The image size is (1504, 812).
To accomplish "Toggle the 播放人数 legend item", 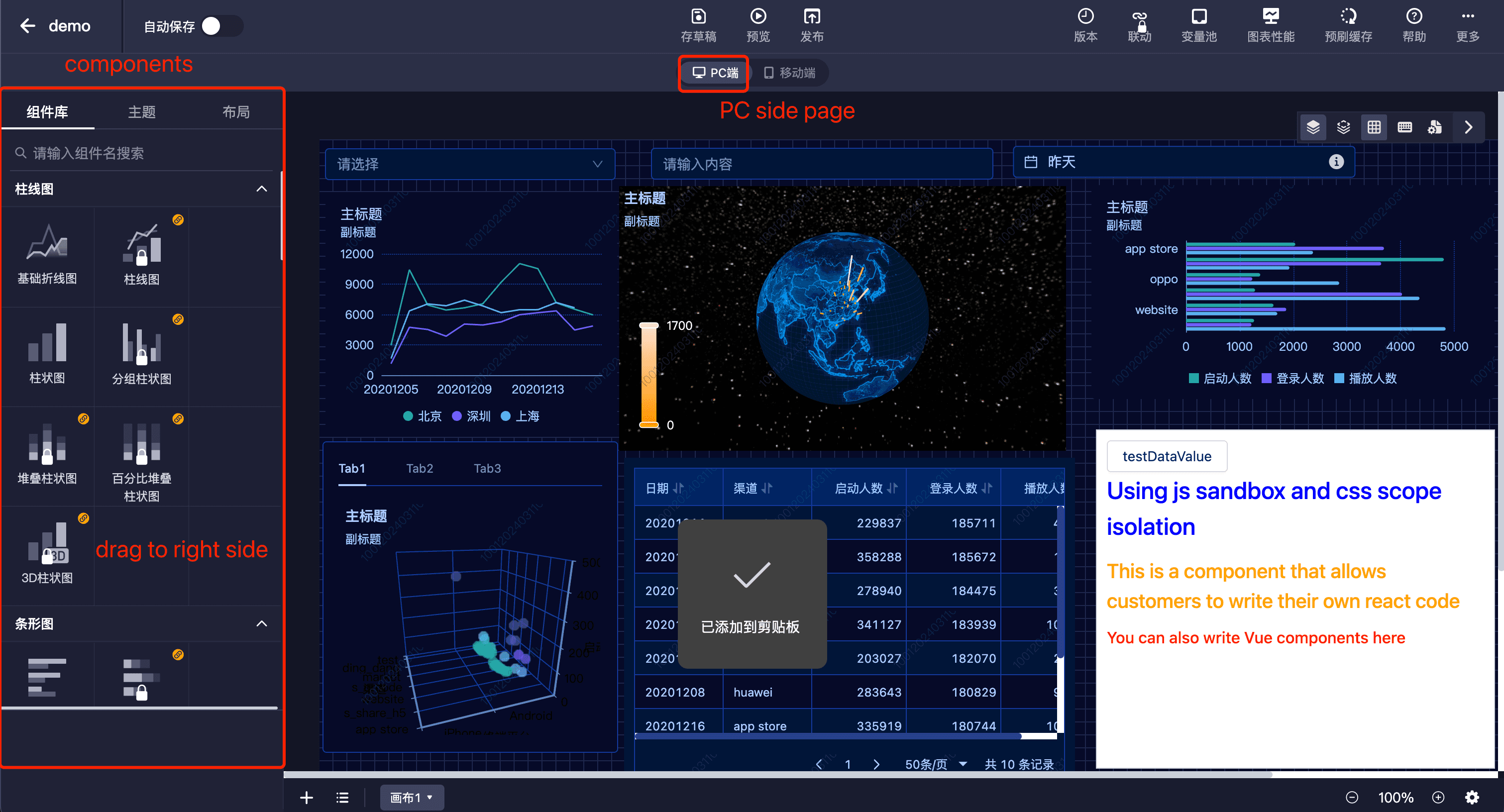I will click(x=1366, y=378).
